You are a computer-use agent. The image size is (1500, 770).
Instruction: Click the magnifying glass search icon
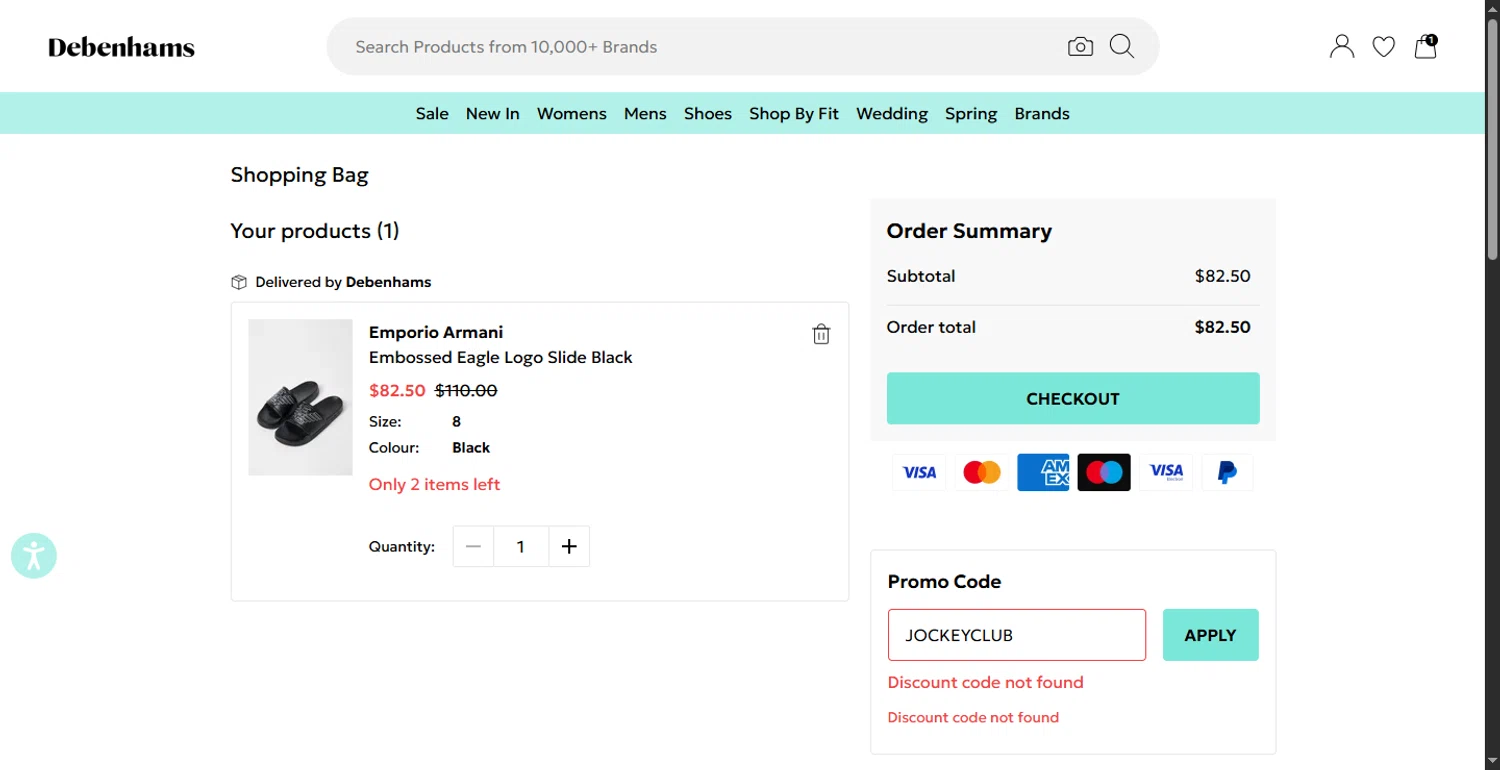[x=1122, y=47]
